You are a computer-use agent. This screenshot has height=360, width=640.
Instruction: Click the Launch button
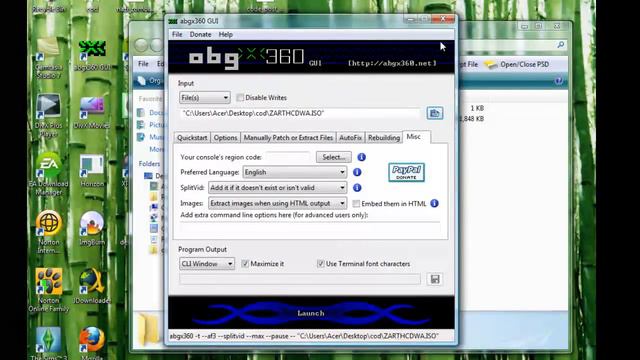tap(311, 313)
